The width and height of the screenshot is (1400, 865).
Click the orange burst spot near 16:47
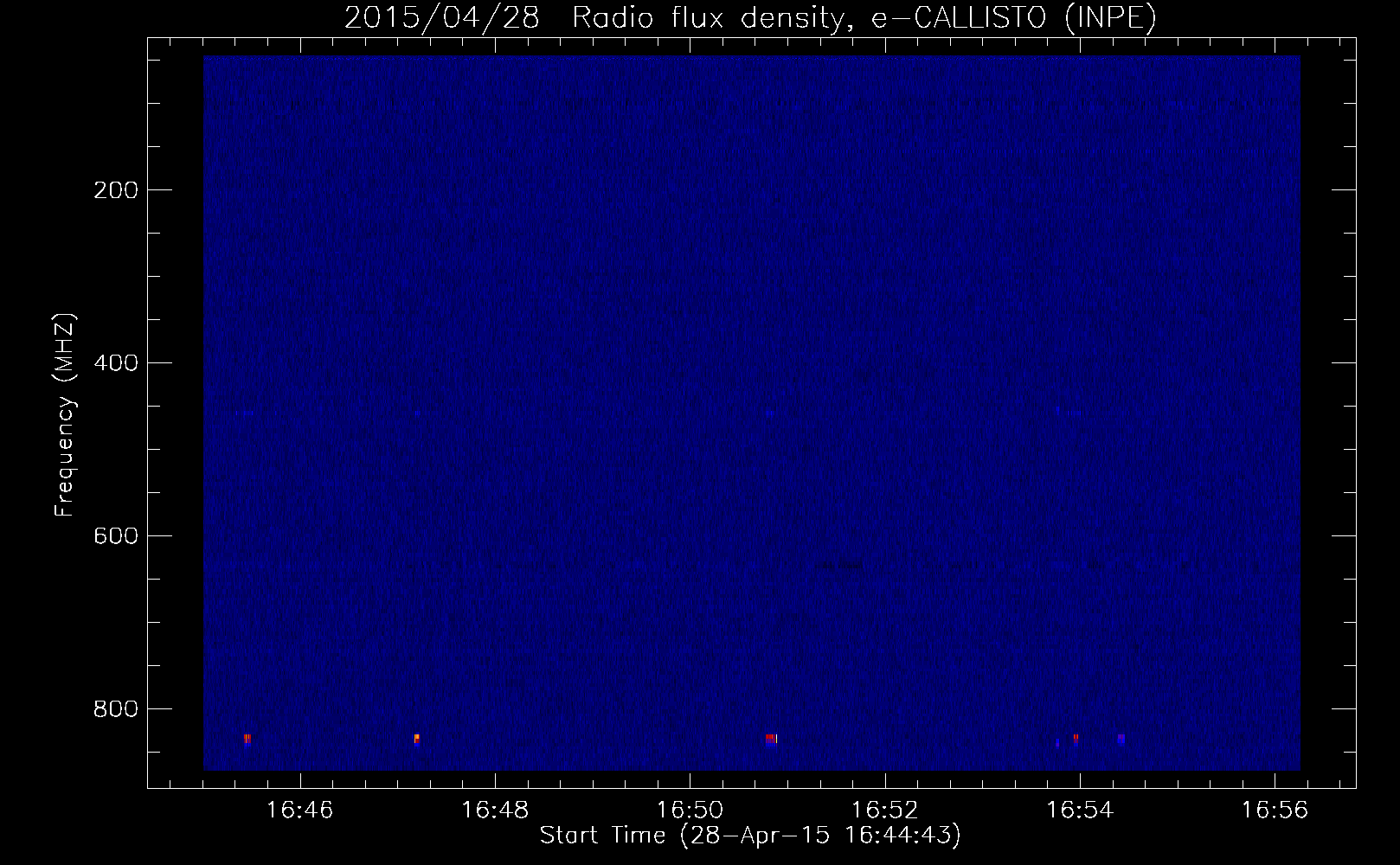[416, 739]
